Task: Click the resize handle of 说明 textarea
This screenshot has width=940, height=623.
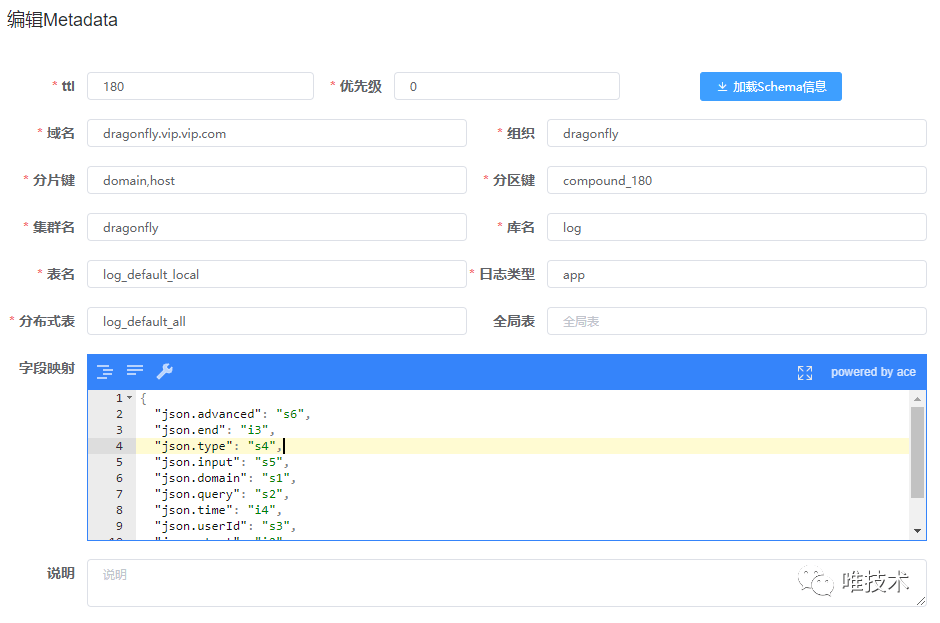Action: tap(921, 601)
